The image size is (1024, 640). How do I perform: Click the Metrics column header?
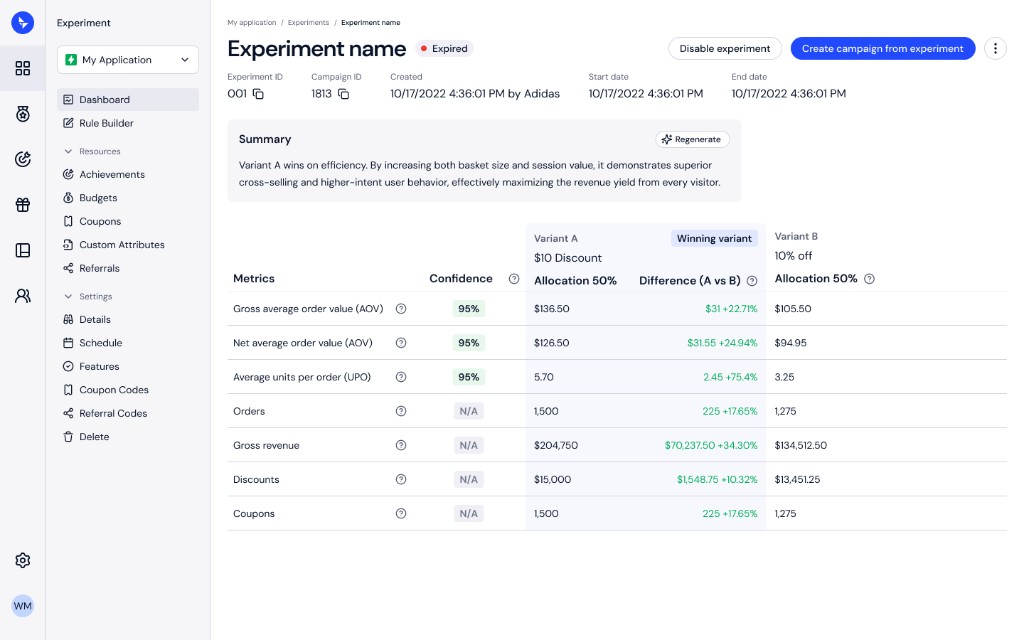(253, 278)
